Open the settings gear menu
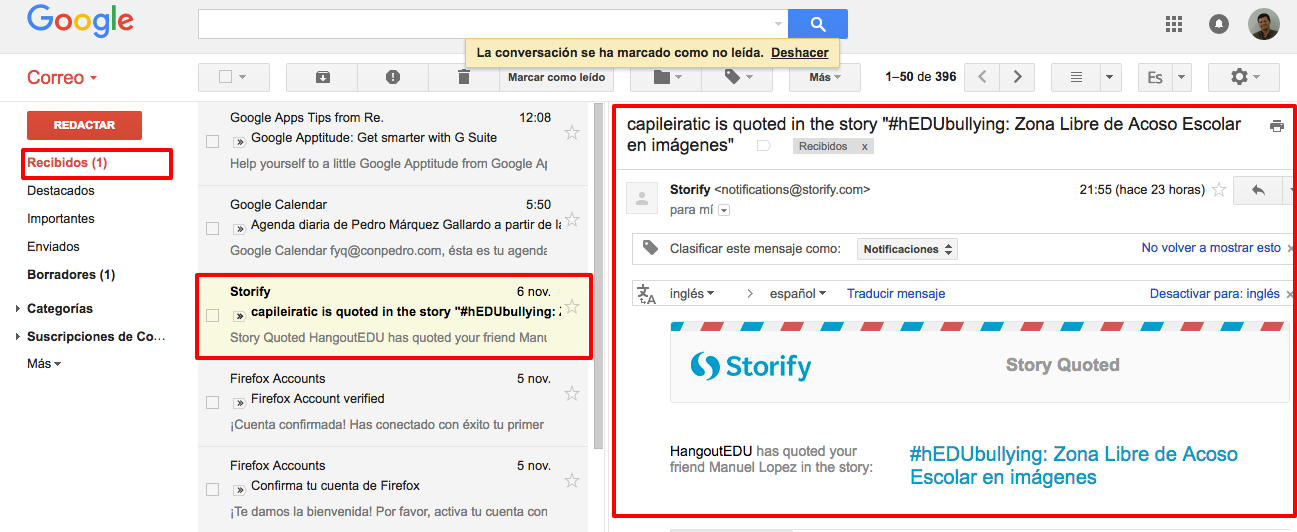 (x=1244, y=77)
